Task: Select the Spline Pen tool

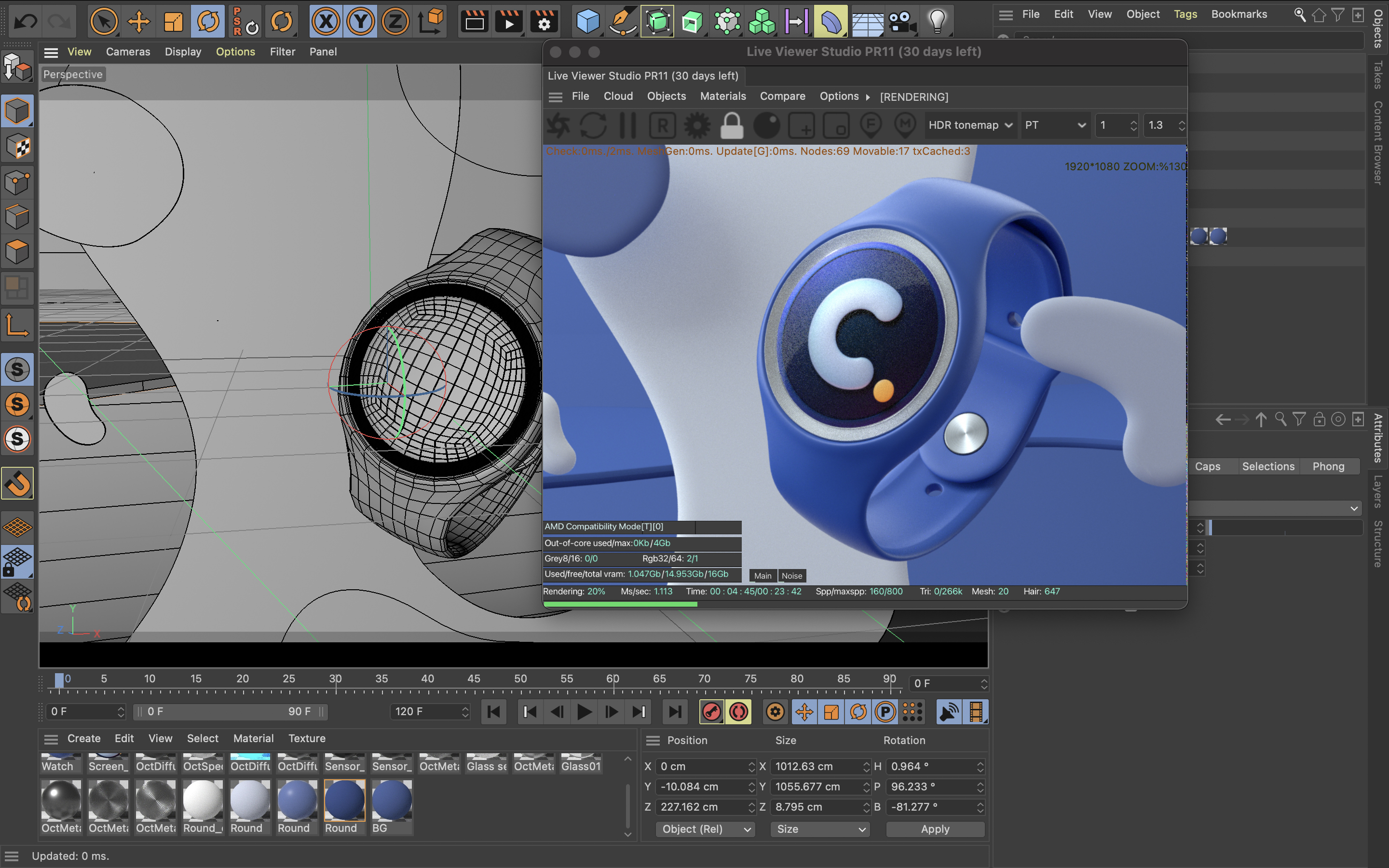Action: (x=623, y=22)
